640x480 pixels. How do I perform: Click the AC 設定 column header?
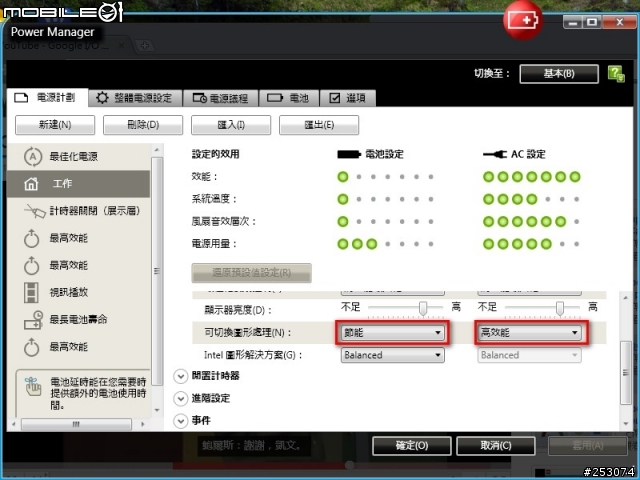514,154
